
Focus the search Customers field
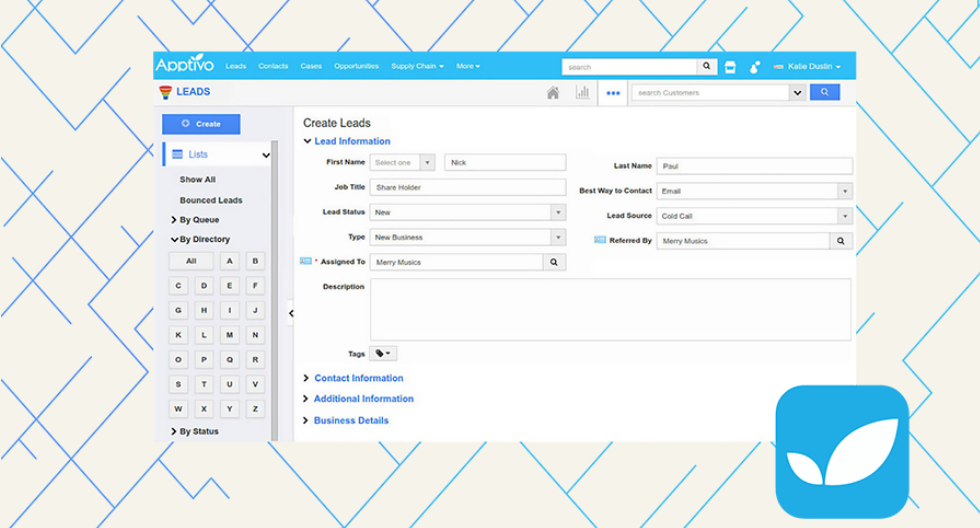coord(710,92)
